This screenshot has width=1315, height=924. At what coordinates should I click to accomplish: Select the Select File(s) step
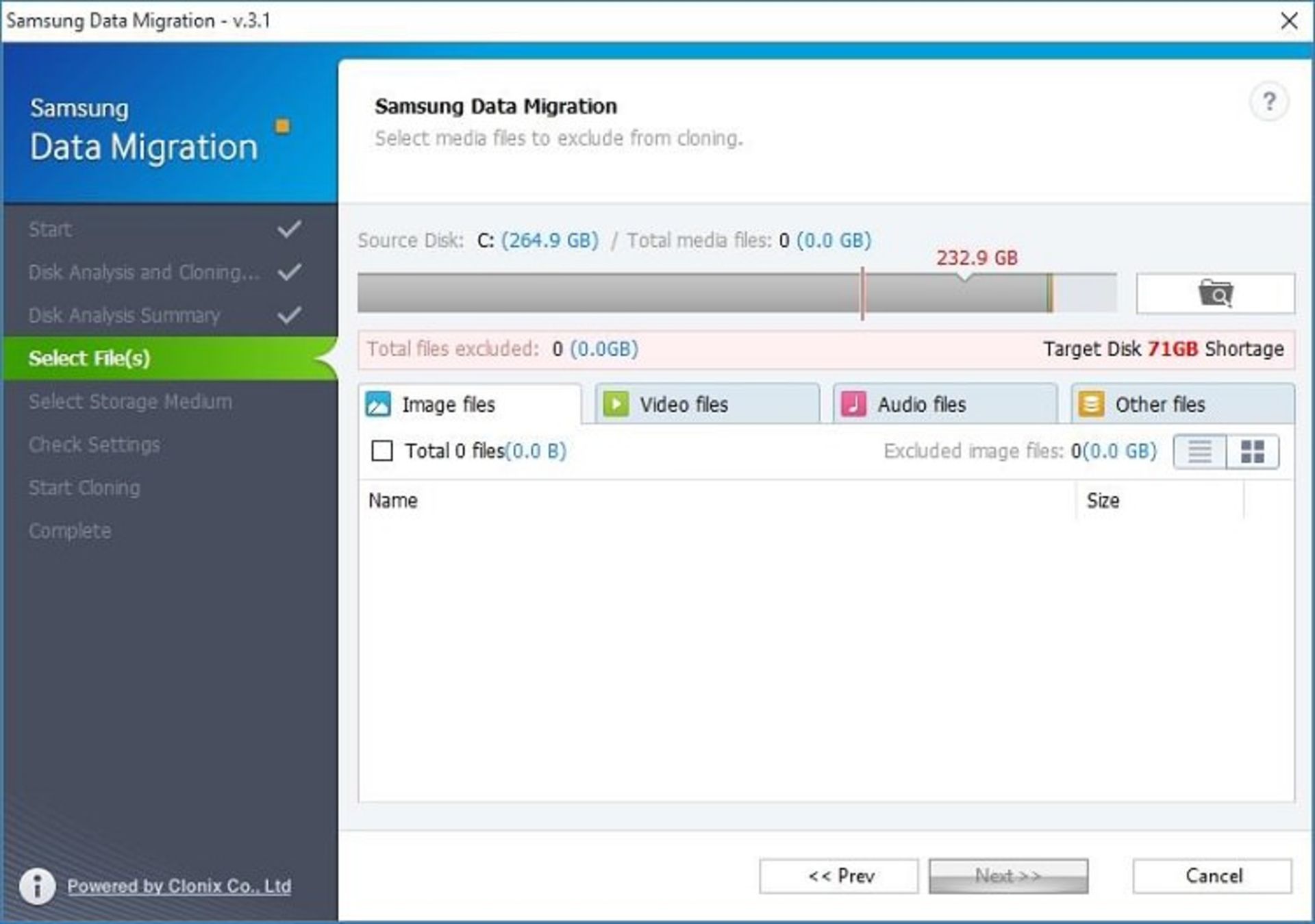[170, 358]
